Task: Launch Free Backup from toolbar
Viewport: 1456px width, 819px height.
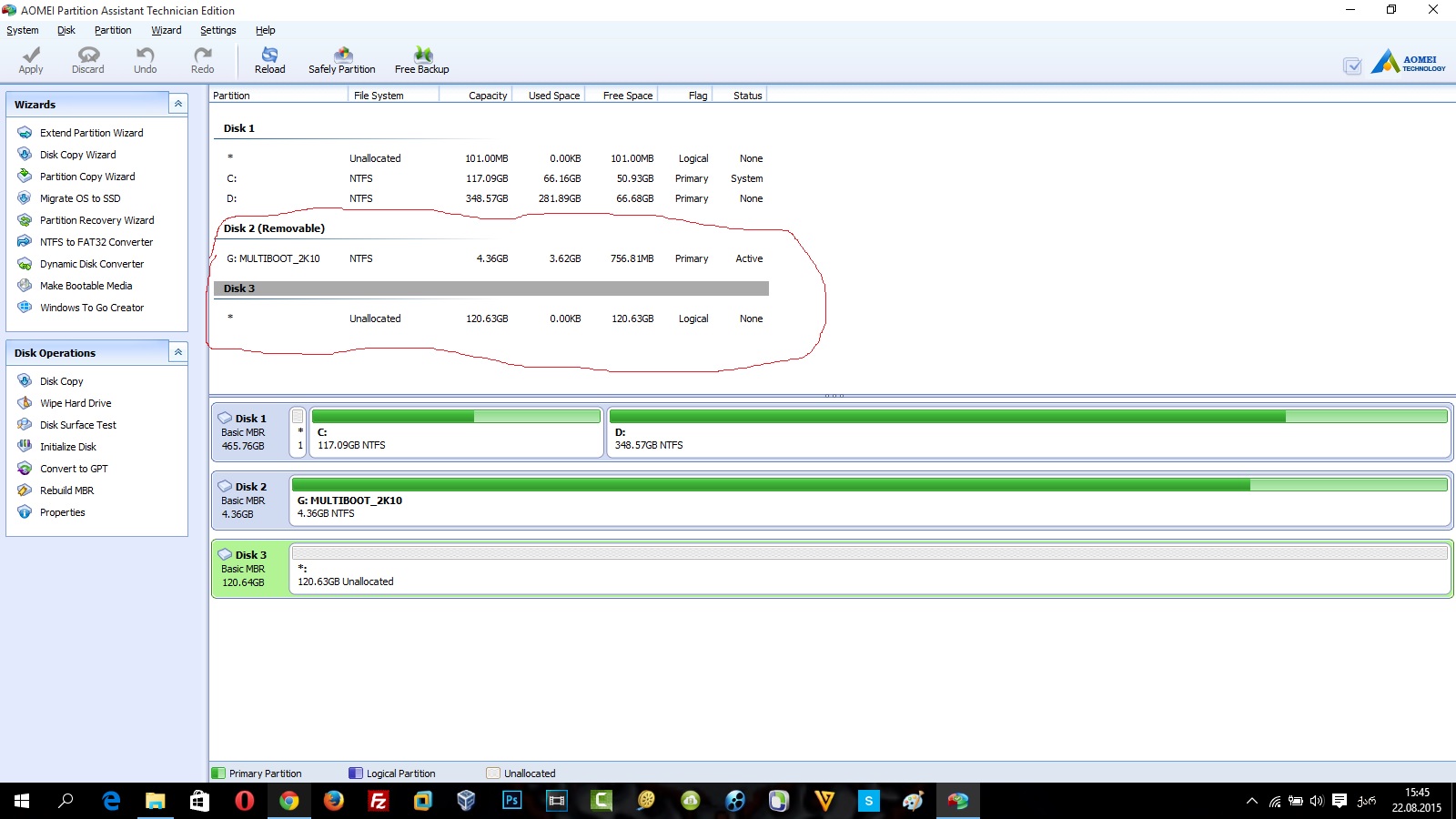Action: [x=421, y=60]
